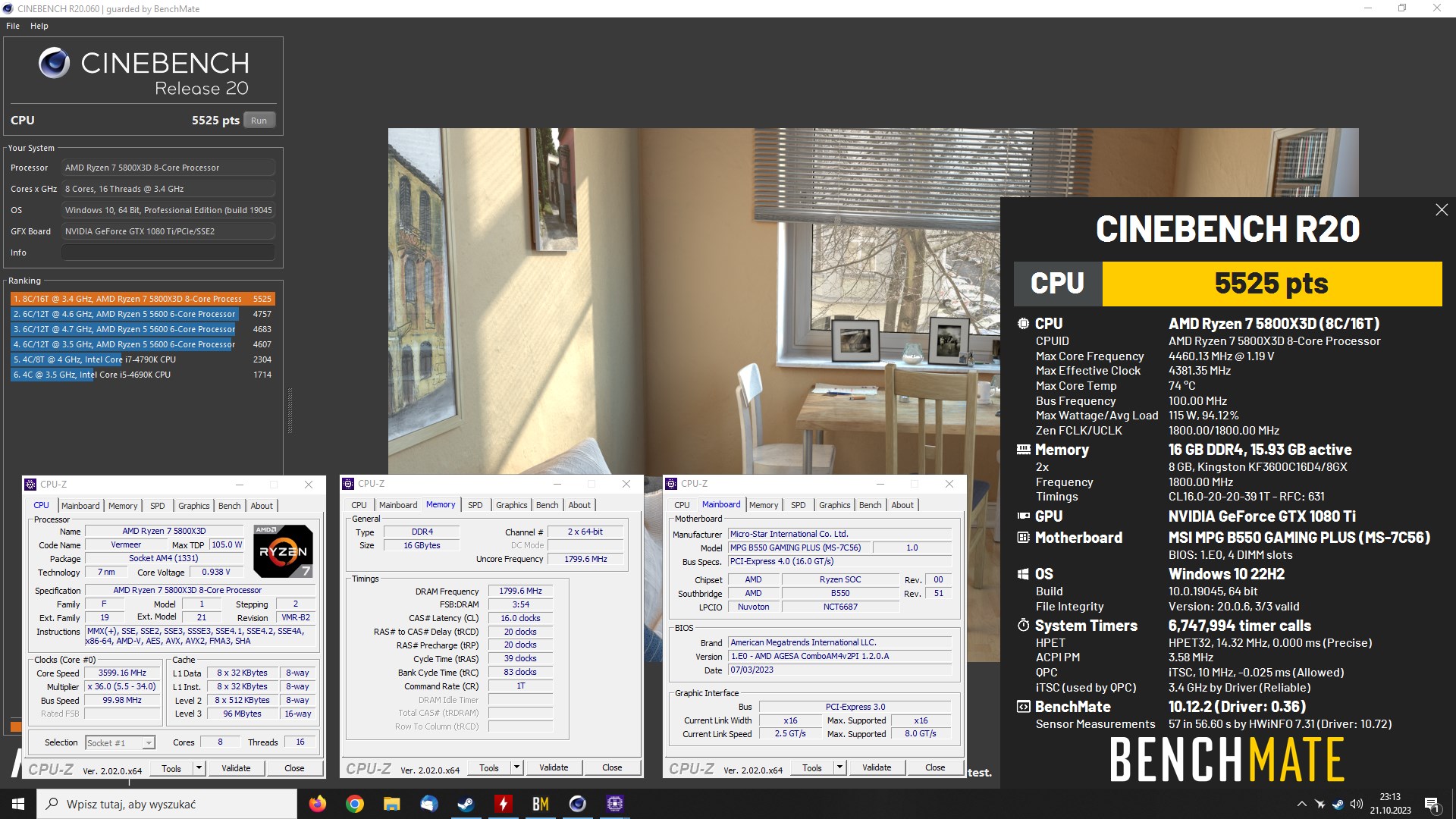The height and width of the screenshot is (819, 1456).
Task: Run the Cinebench CPU benchmark
Action: 259,121
